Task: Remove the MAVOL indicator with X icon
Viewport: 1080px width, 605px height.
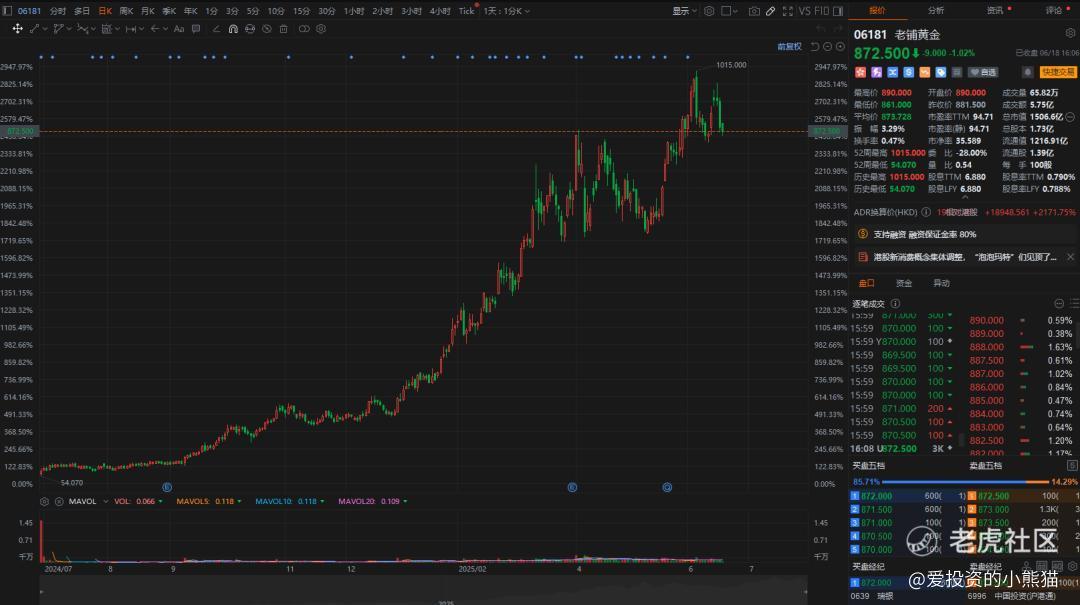Action: click(59, 502)
